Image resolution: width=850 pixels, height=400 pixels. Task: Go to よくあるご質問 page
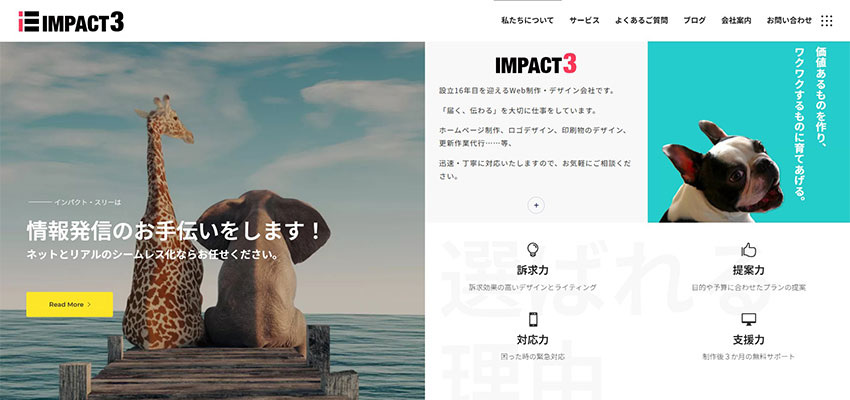641,21
